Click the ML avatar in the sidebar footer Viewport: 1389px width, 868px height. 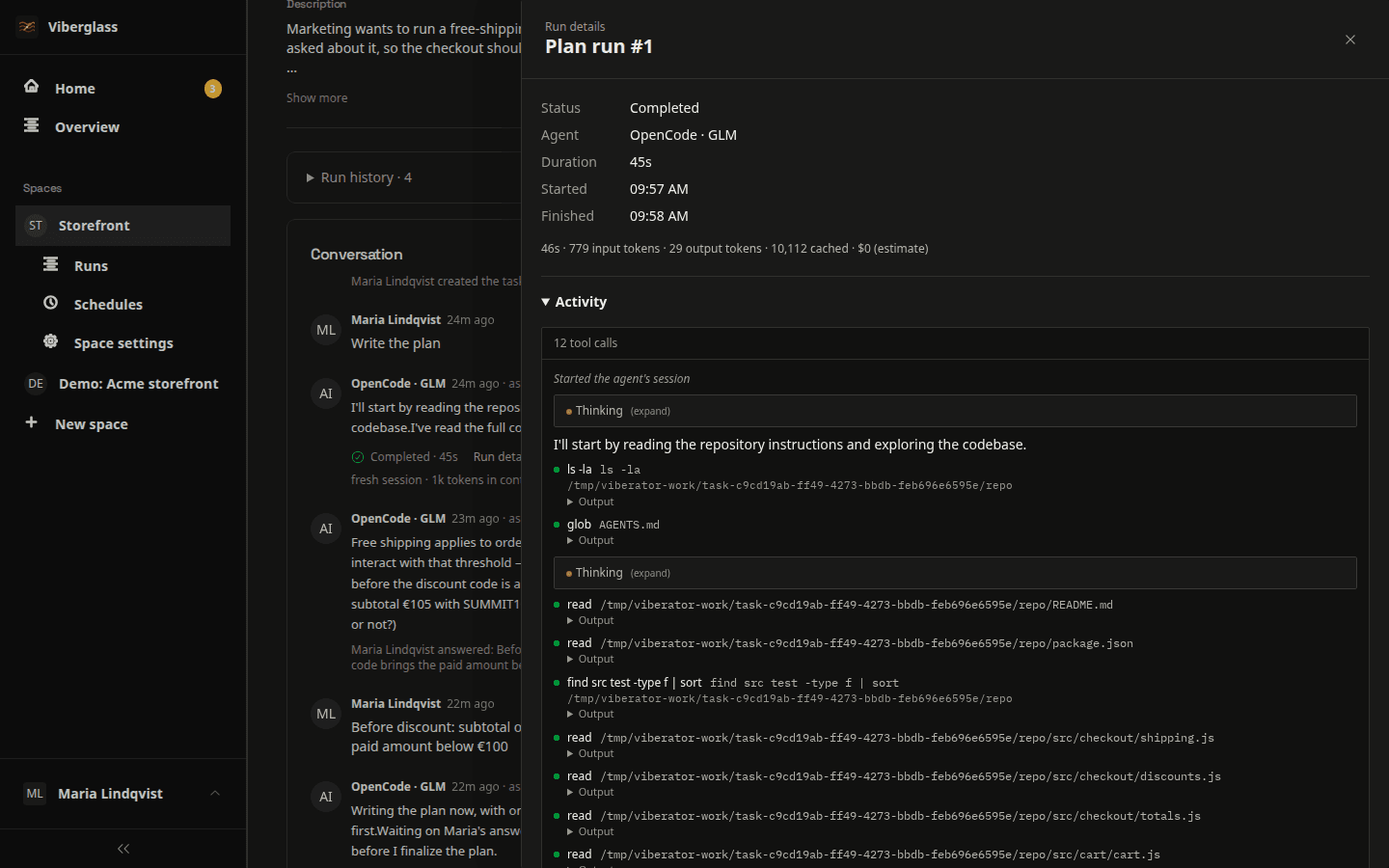coord(35,794)
